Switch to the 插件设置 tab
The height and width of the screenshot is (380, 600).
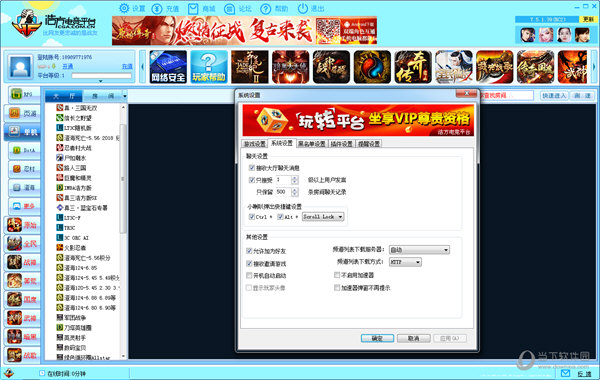(x=341, y=144)
